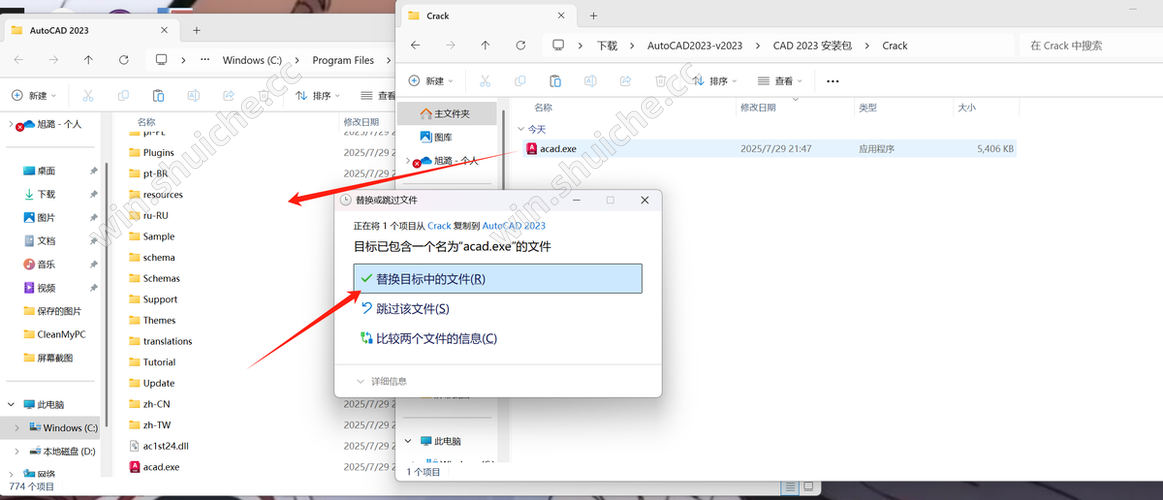This screenshot has width=1163, height=500.
Task: Expand the details section in the dialog
Action: pos(383,381)
